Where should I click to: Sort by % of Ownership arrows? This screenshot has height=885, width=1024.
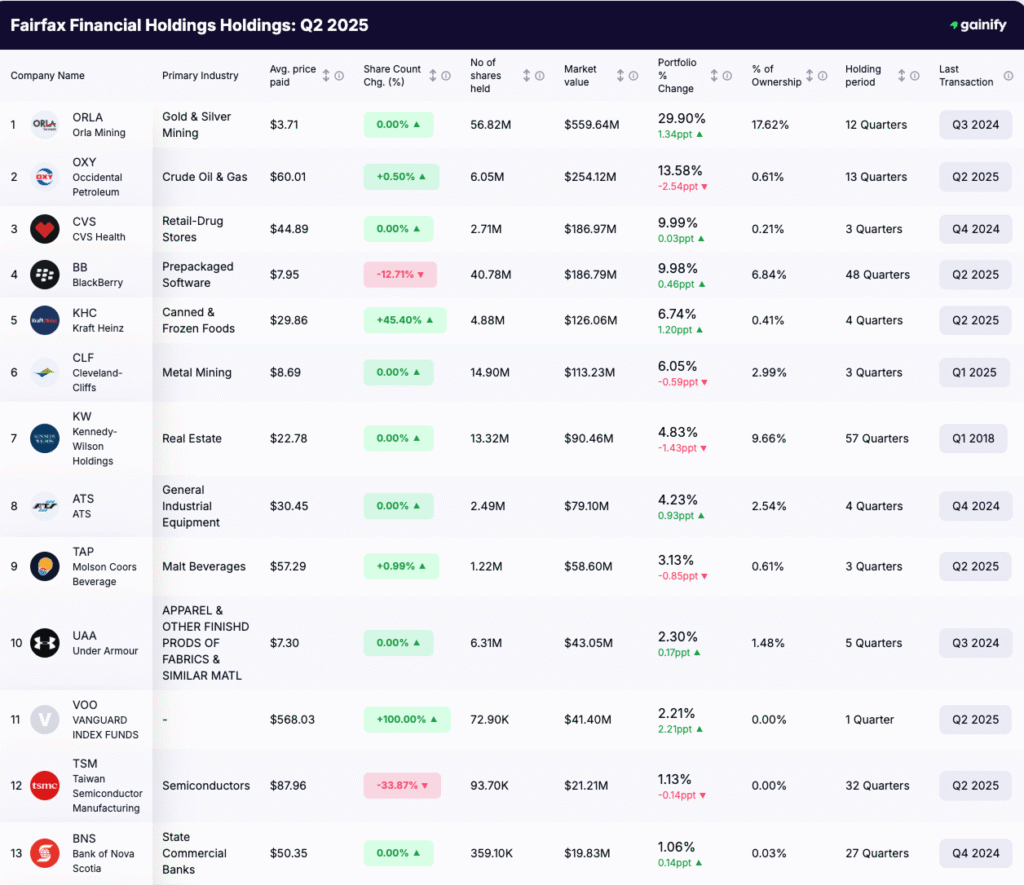click(x=808, y=76)
